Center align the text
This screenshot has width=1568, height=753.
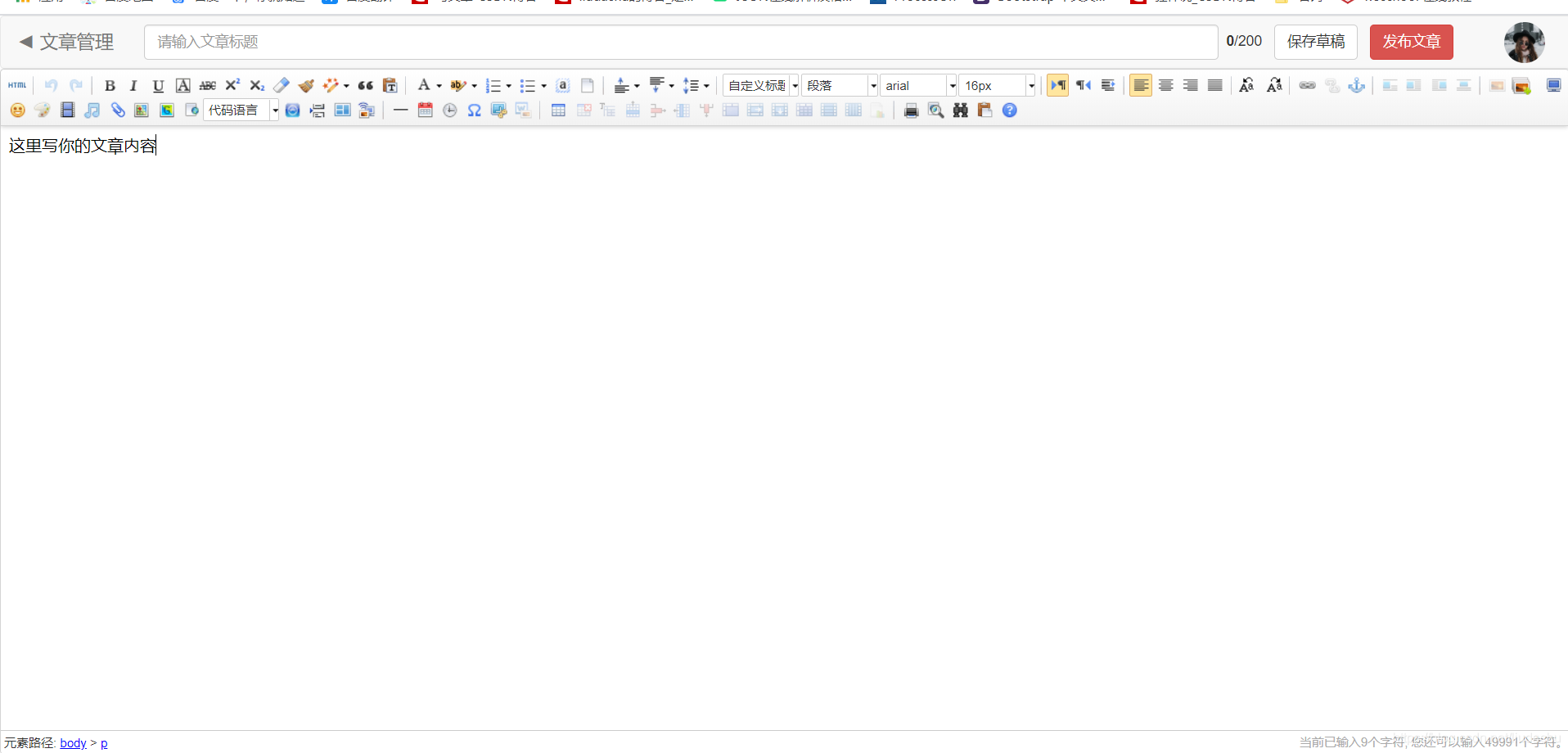pos(1166,85)
